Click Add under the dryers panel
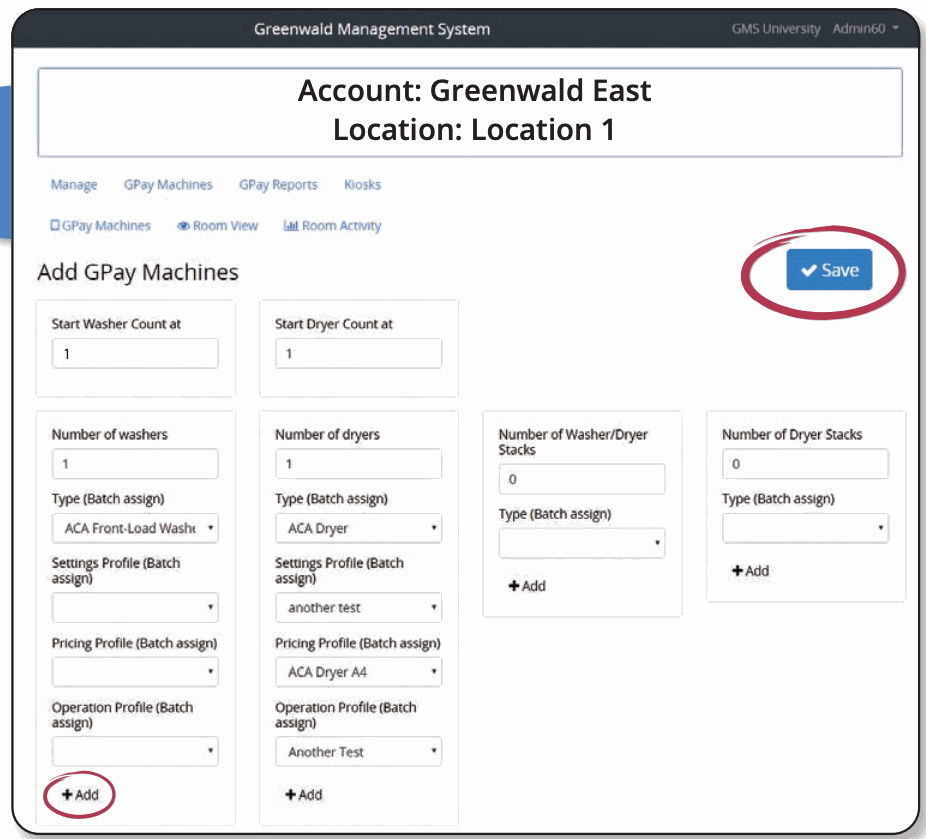Screen dimensions: 926x839 (304, 795)
